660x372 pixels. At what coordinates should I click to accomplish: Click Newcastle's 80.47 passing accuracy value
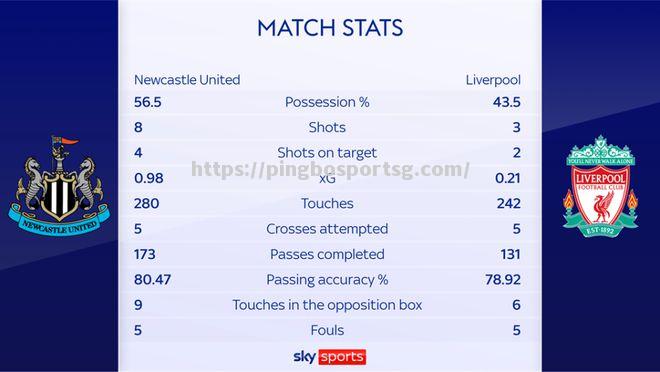[x=152, y=279]
